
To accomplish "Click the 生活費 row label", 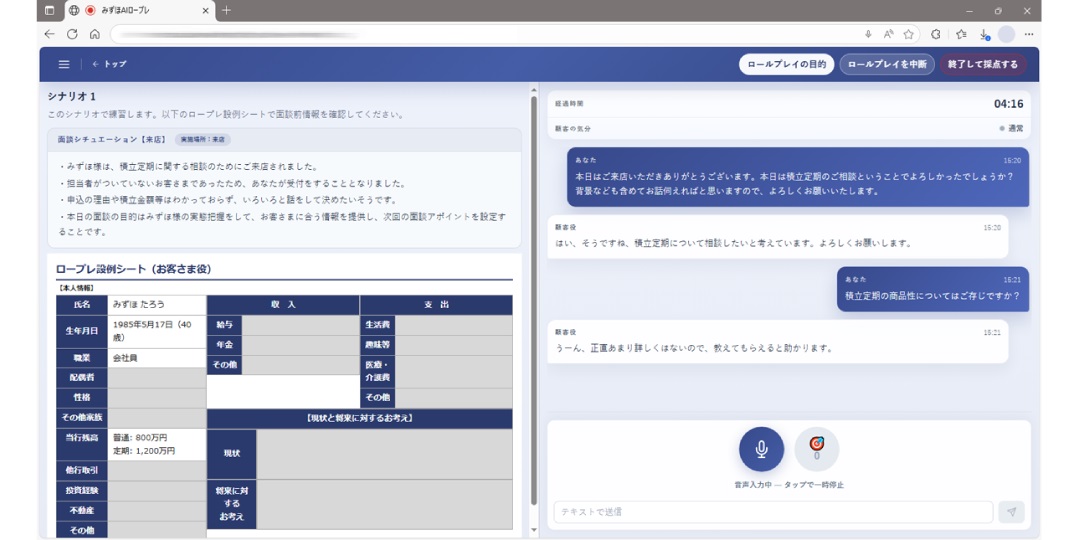I will (377, 325).
